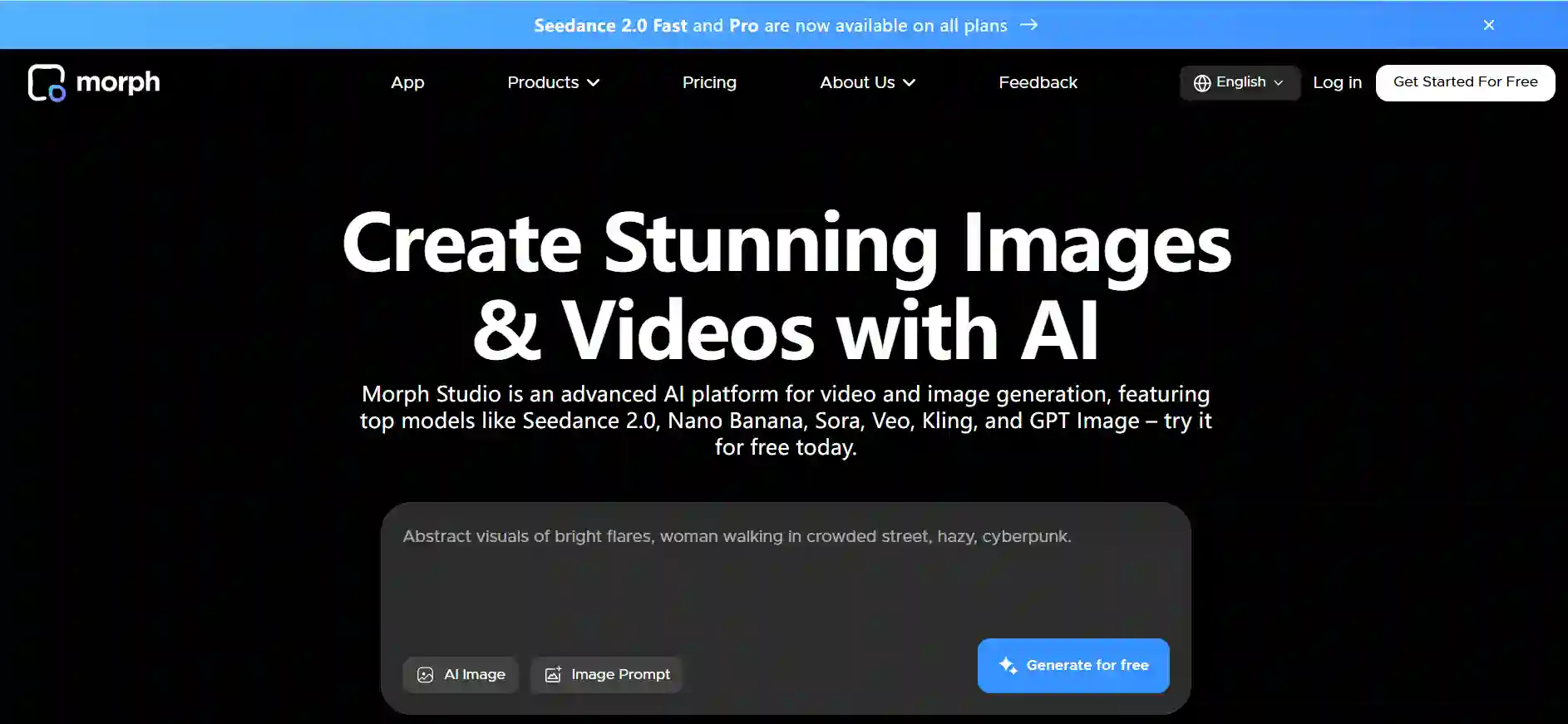Go to the Pricing page
This screenshot has width=1568, height=724.
(x=709, y=82)
